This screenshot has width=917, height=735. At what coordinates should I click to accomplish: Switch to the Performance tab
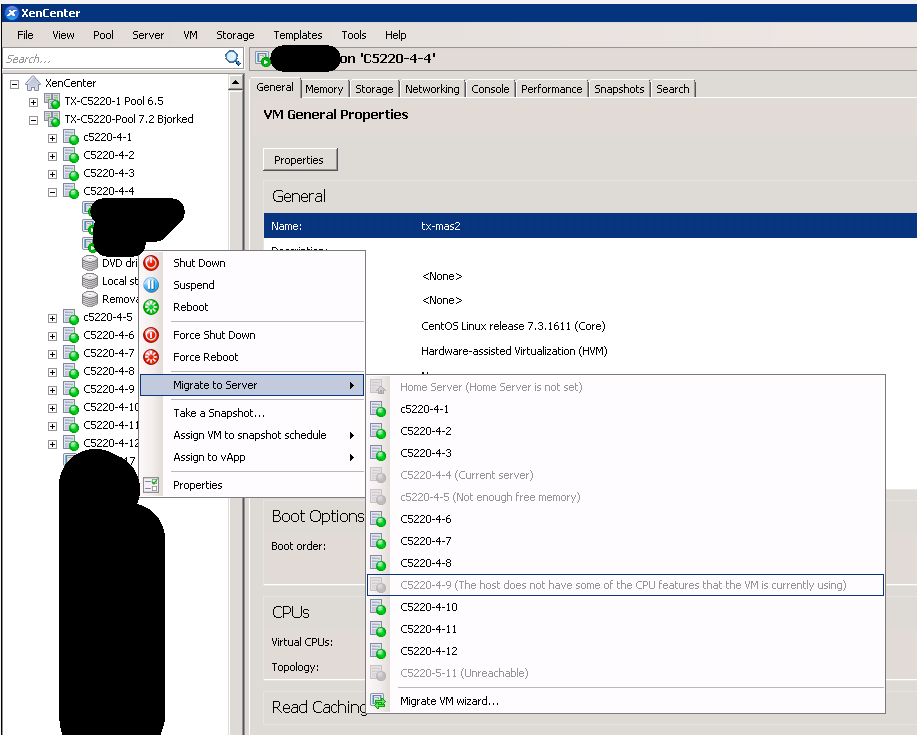[551, 89]
